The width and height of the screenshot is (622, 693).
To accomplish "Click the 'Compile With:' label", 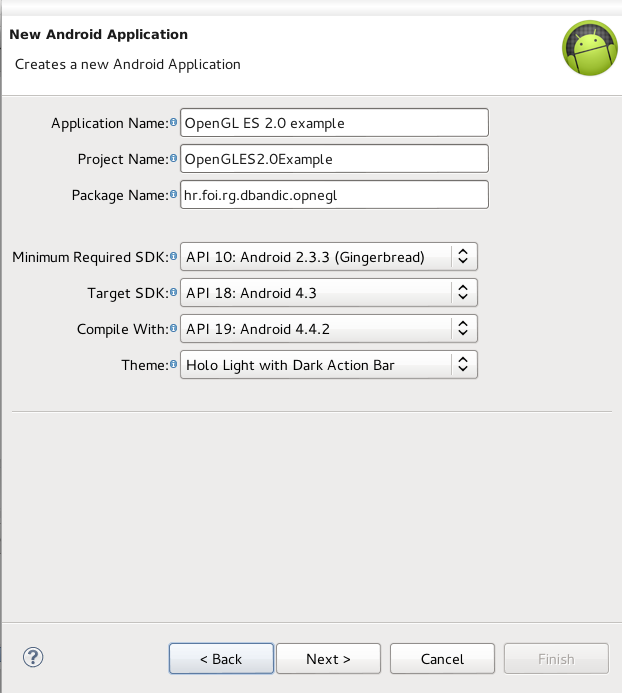I will (x=123, y=329).
